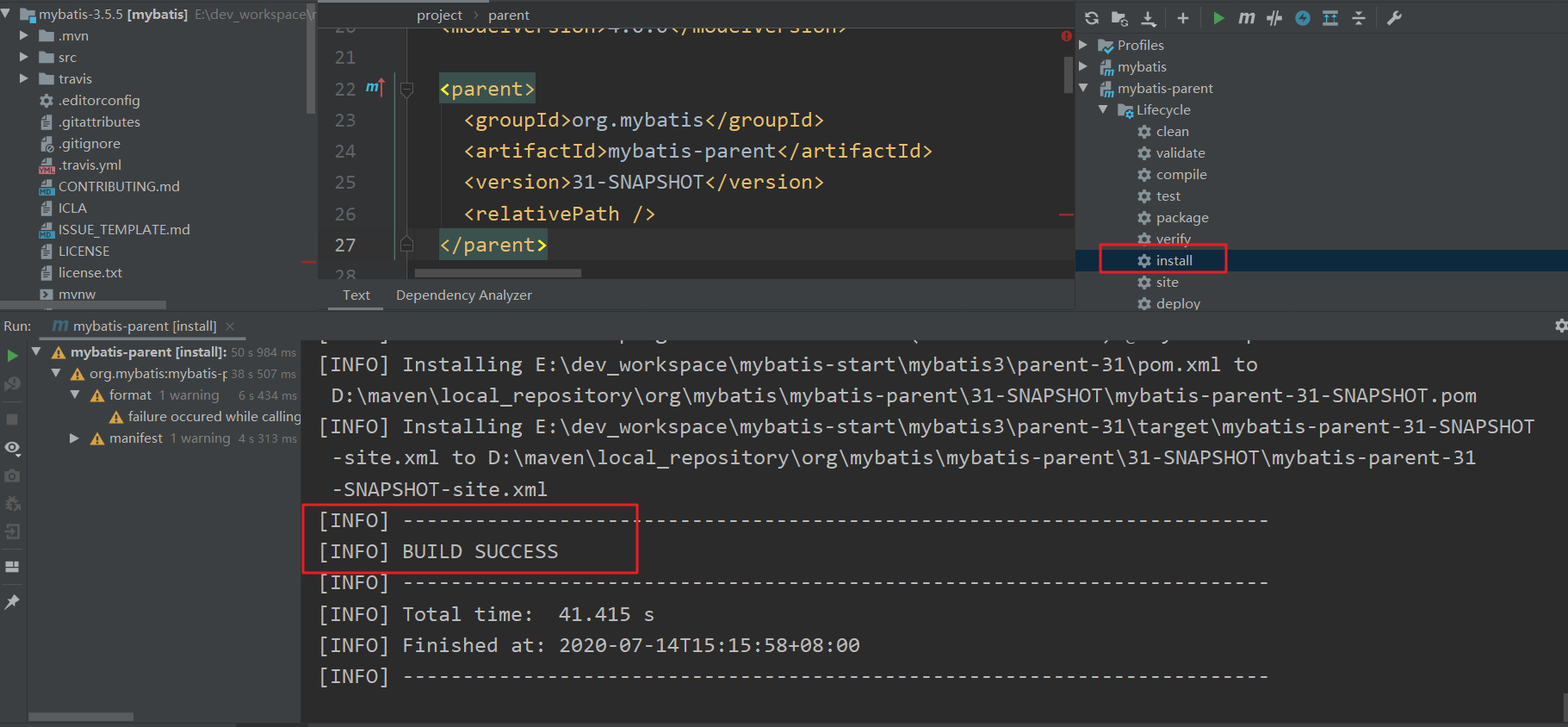Screen dimensions: 1568x727
Task: Fold the closing parent tag at line 27
Action: point(407,245)
